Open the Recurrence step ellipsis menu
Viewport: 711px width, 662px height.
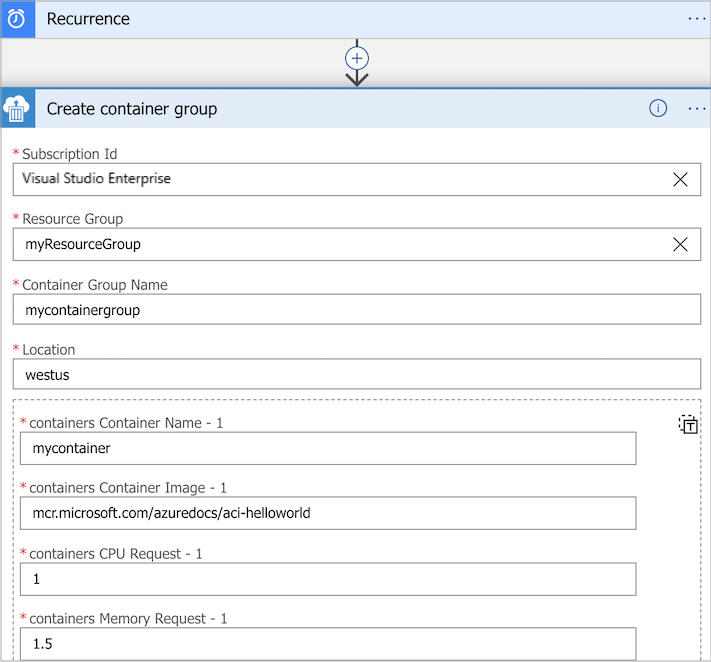pyautogui.click(x=697, y=19)
